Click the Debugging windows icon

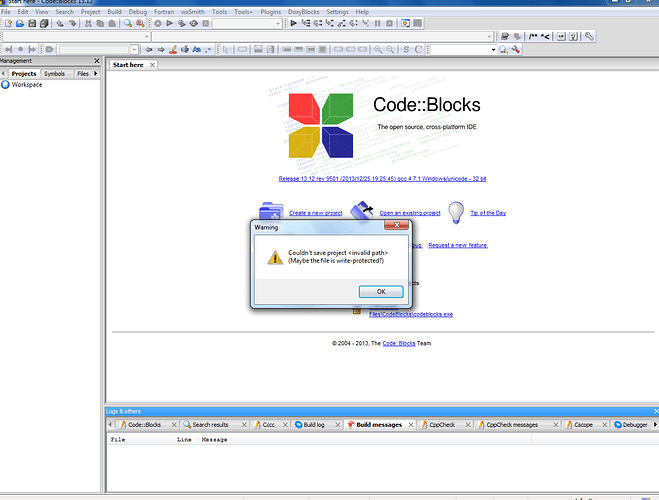point(405,24)
